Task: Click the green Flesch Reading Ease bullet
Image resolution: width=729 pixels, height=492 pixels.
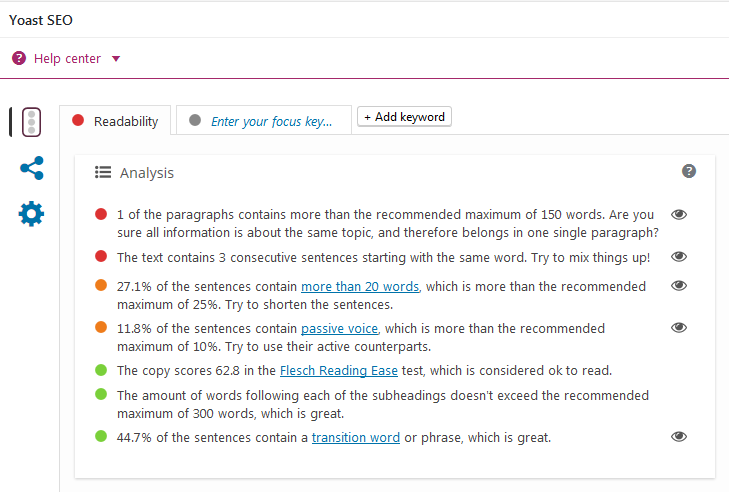Action: coord(100,370)
